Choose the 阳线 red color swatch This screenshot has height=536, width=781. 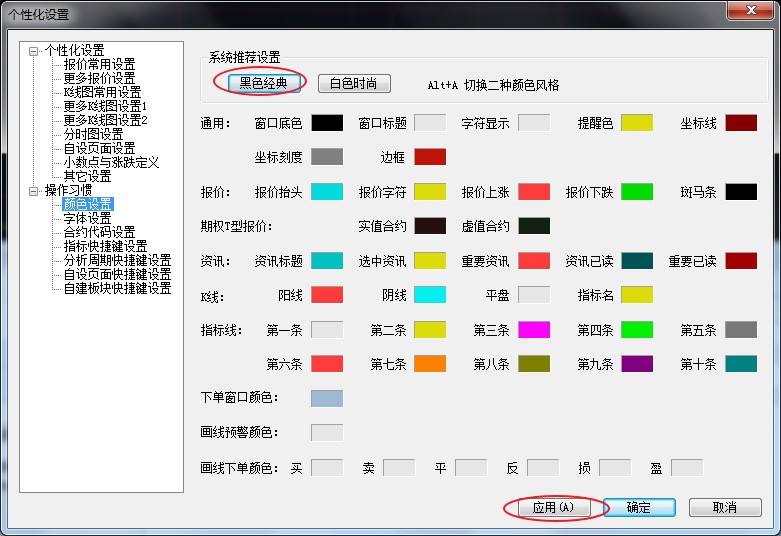pyautogui.click(x=327, y=294)
